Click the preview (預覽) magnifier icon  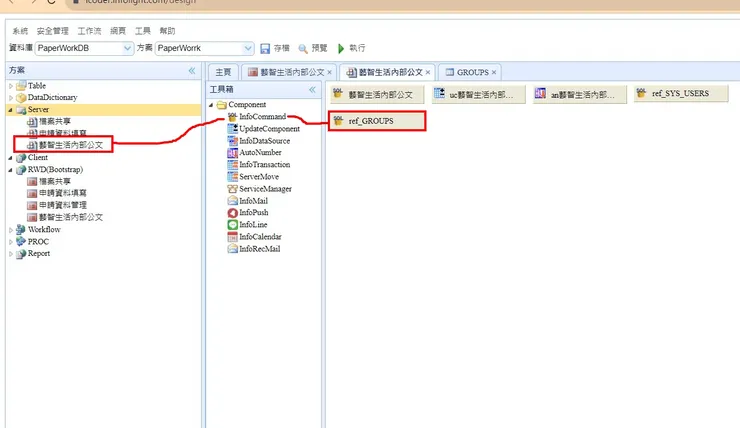click(303, 49)
